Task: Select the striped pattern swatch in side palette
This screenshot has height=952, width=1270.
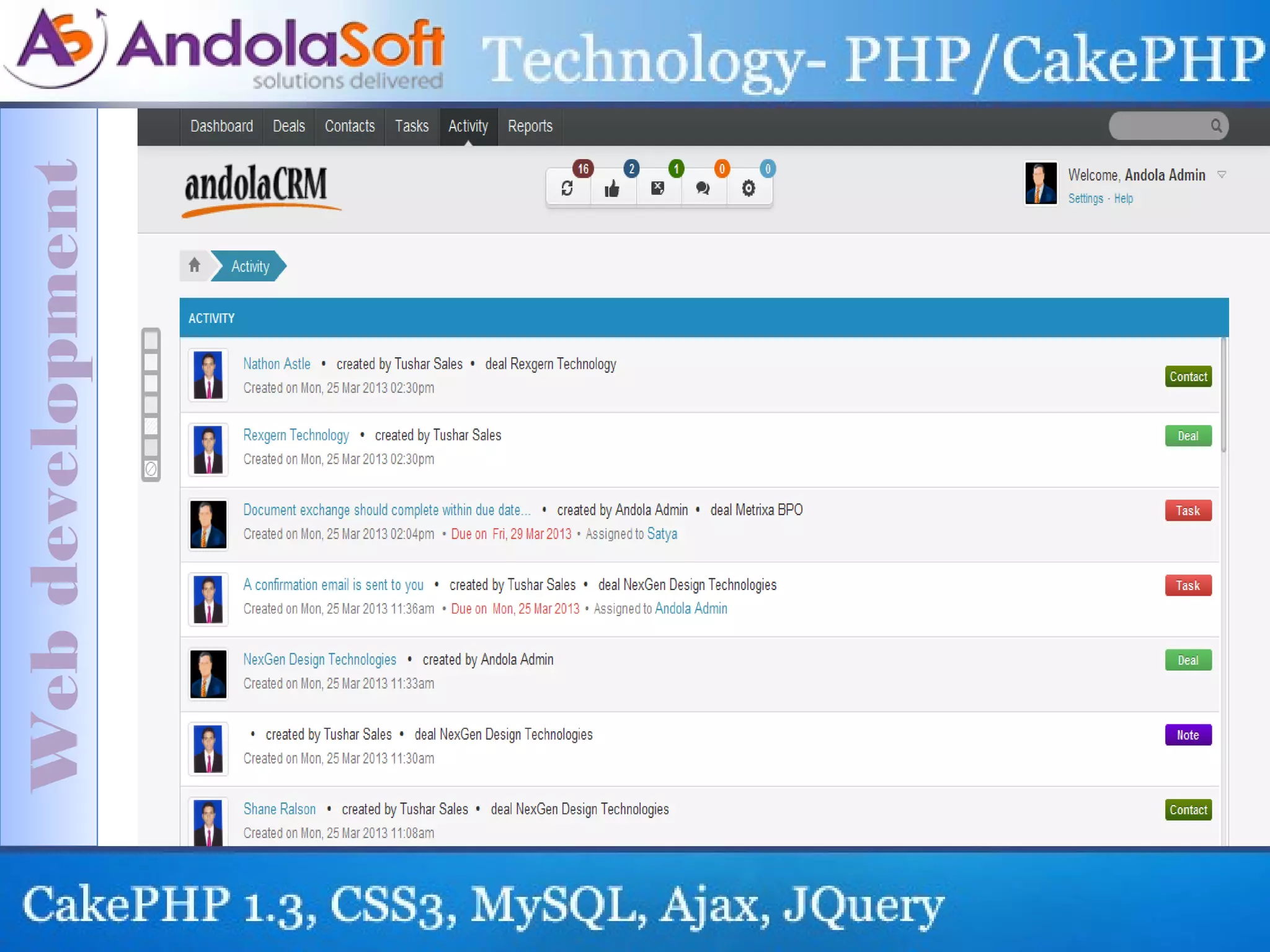Action: point(151,426)
